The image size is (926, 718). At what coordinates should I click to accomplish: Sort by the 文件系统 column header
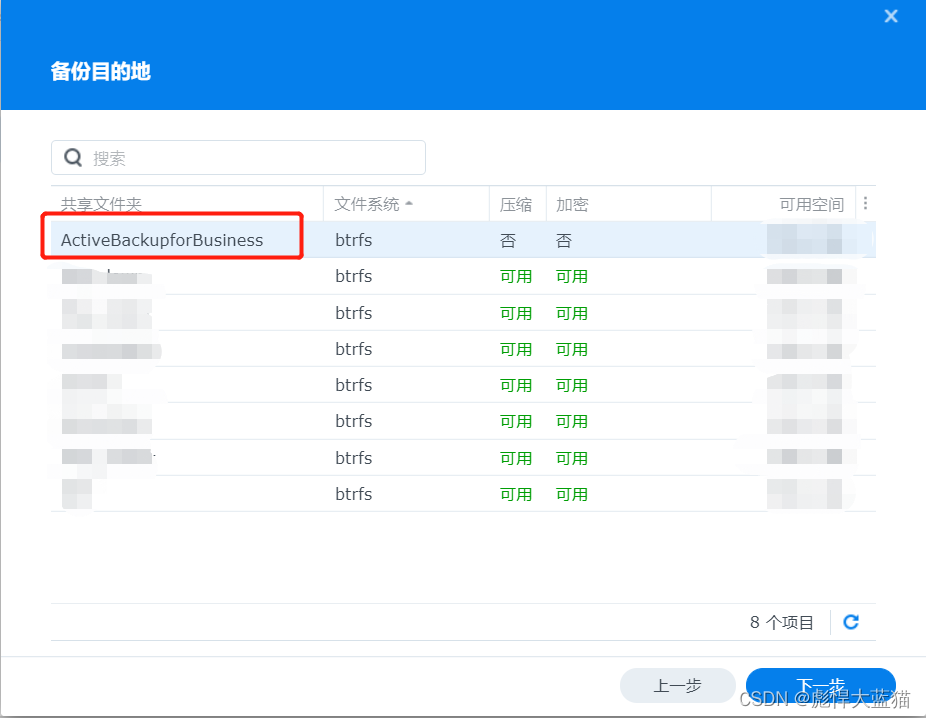406,204
